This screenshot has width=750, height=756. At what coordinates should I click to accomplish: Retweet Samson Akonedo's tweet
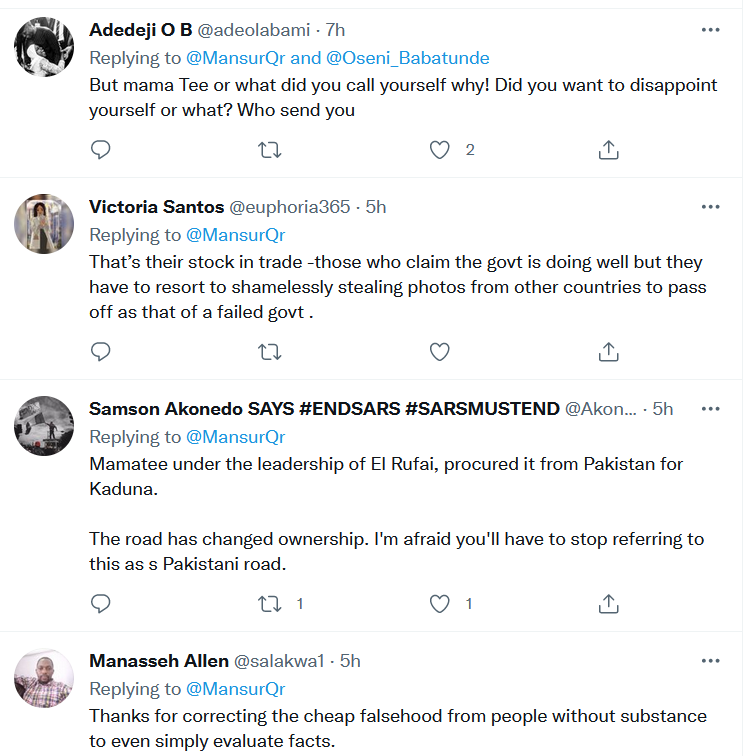coord(270,604)
